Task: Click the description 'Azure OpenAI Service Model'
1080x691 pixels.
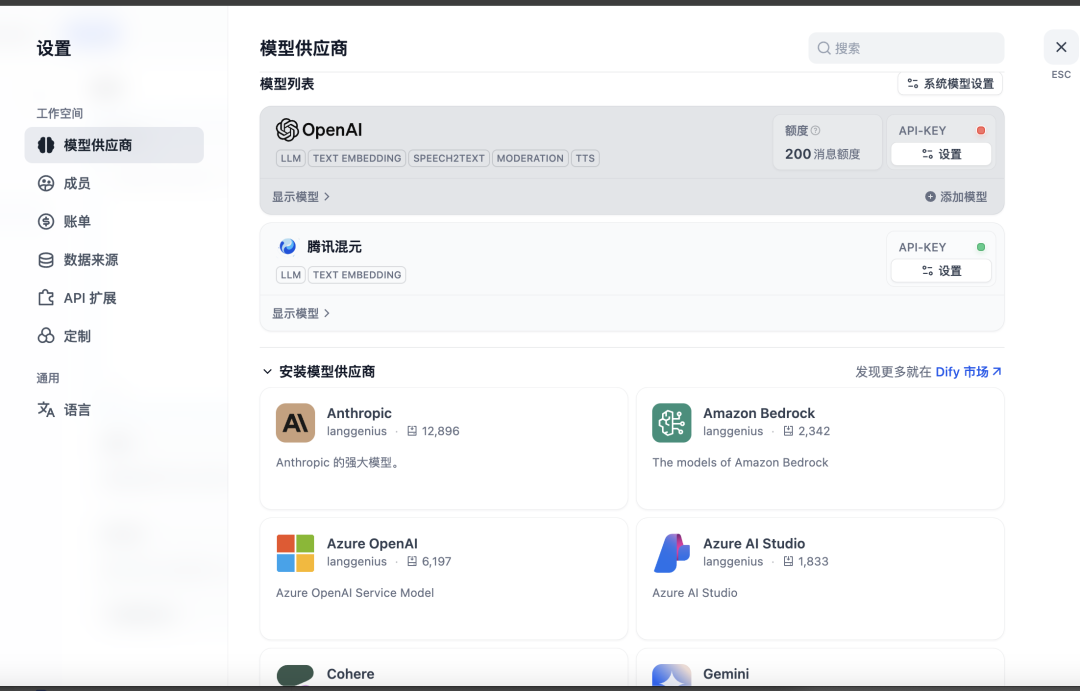Action: tap(355, 592)
